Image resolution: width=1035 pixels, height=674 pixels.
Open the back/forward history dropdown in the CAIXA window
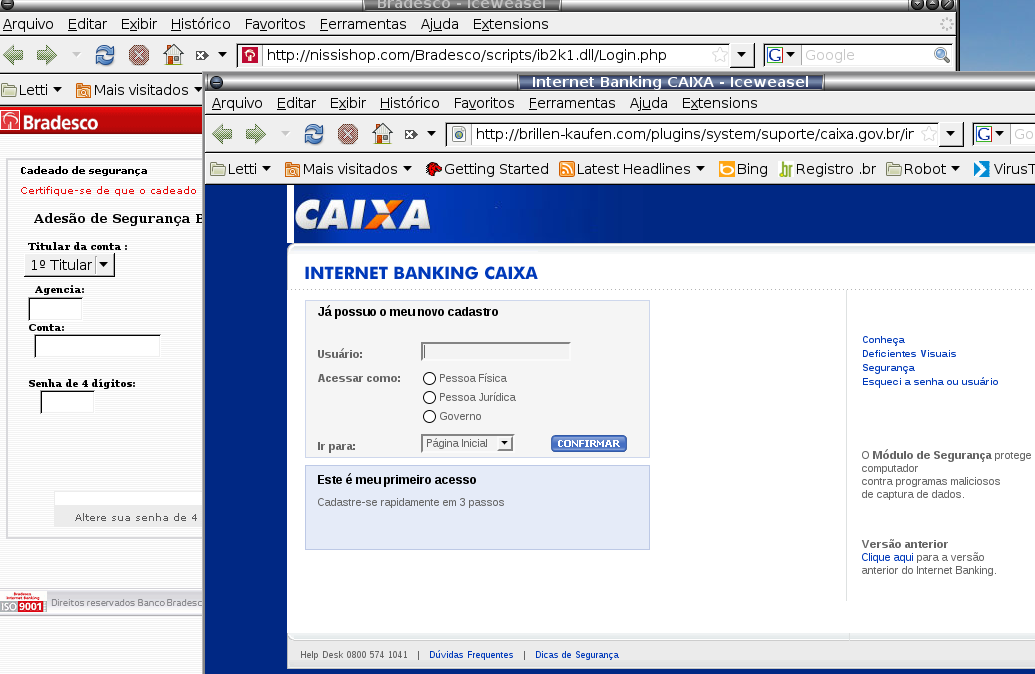click(x=285, y=134)
